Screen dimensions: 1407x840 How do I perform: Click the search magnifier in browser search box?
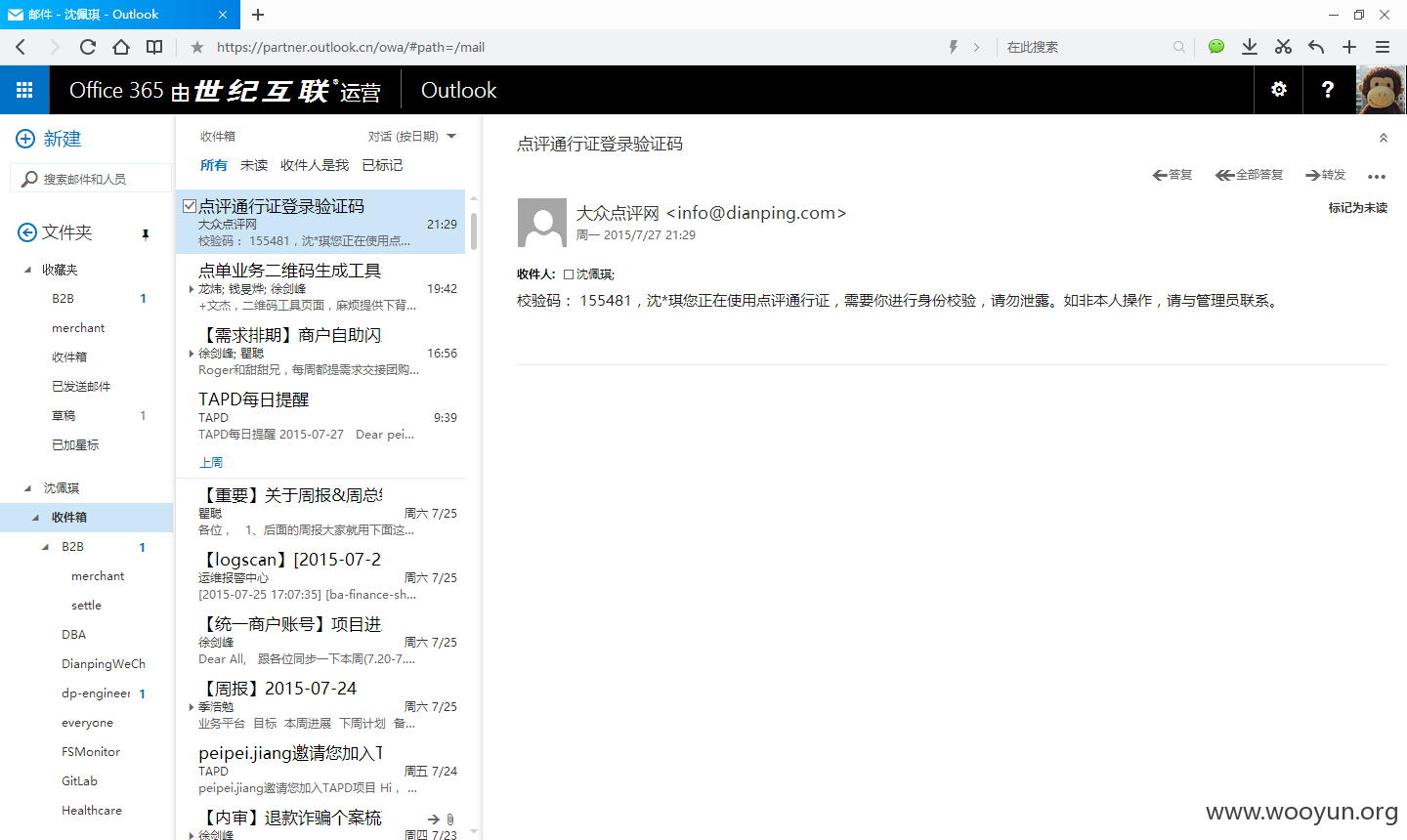pyautogui.click(x=1179, y=47)
